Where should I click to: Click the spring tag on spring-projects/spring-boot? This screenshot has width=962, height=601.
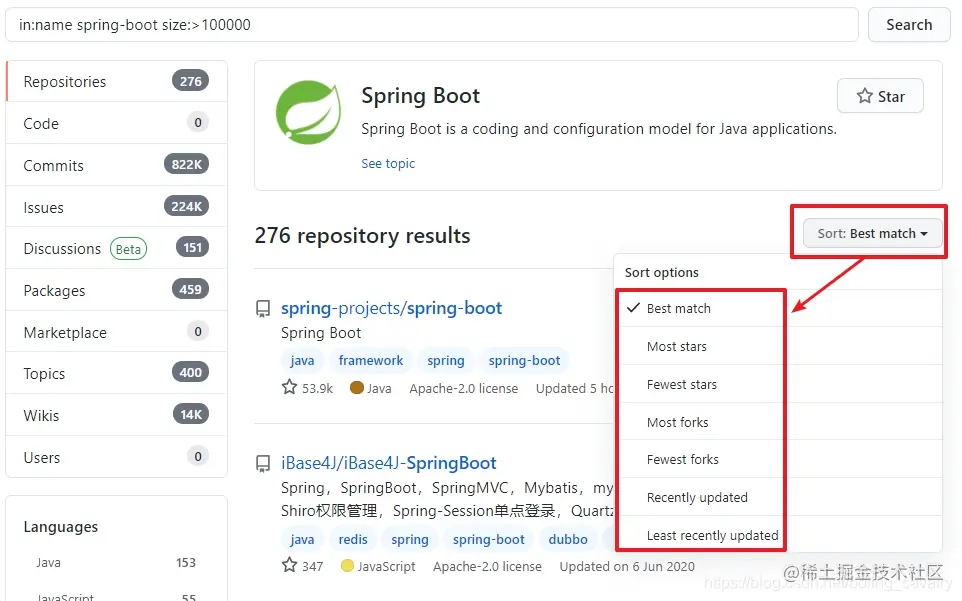[445, 361]
